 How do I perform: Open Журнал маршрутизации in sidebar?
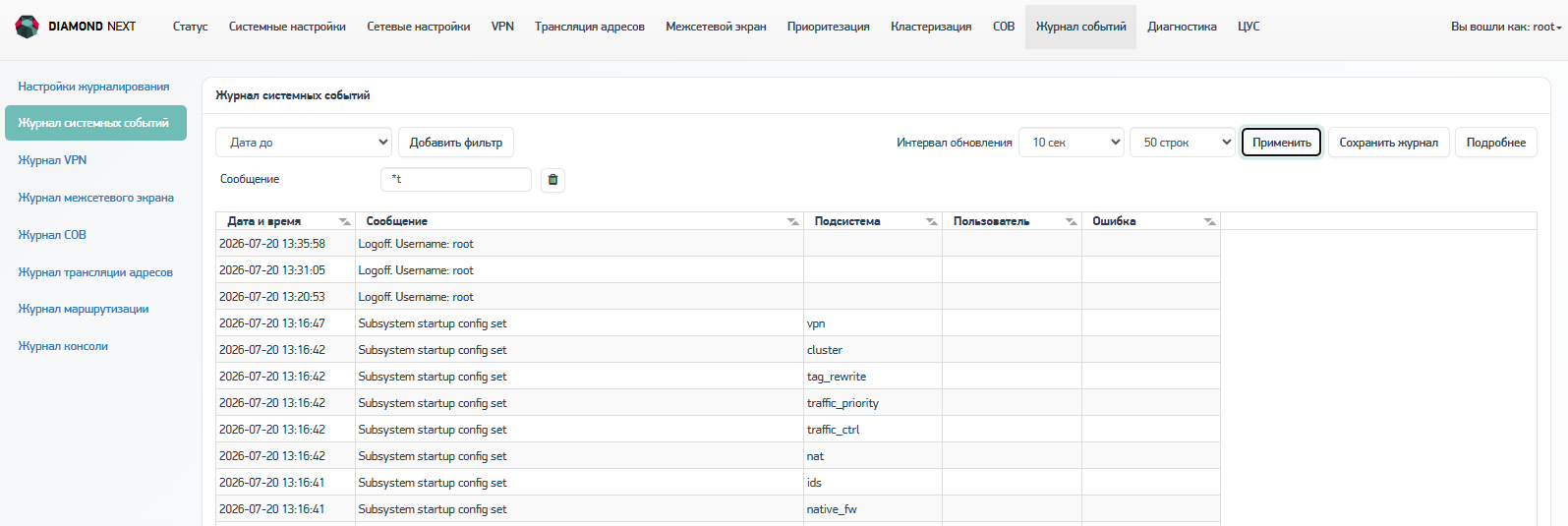(84, 309)
